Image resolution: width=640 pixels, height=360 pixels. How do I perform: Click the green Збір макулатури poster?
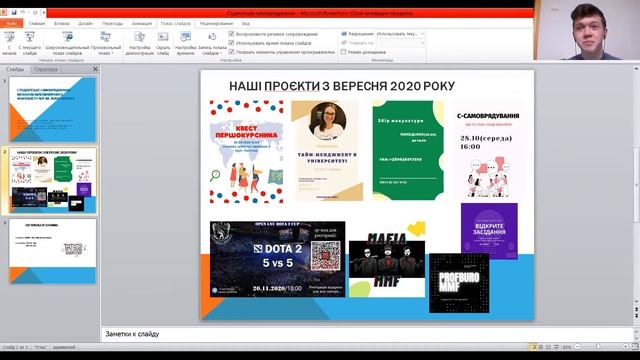pyautogui.click(x=408, y=151)
